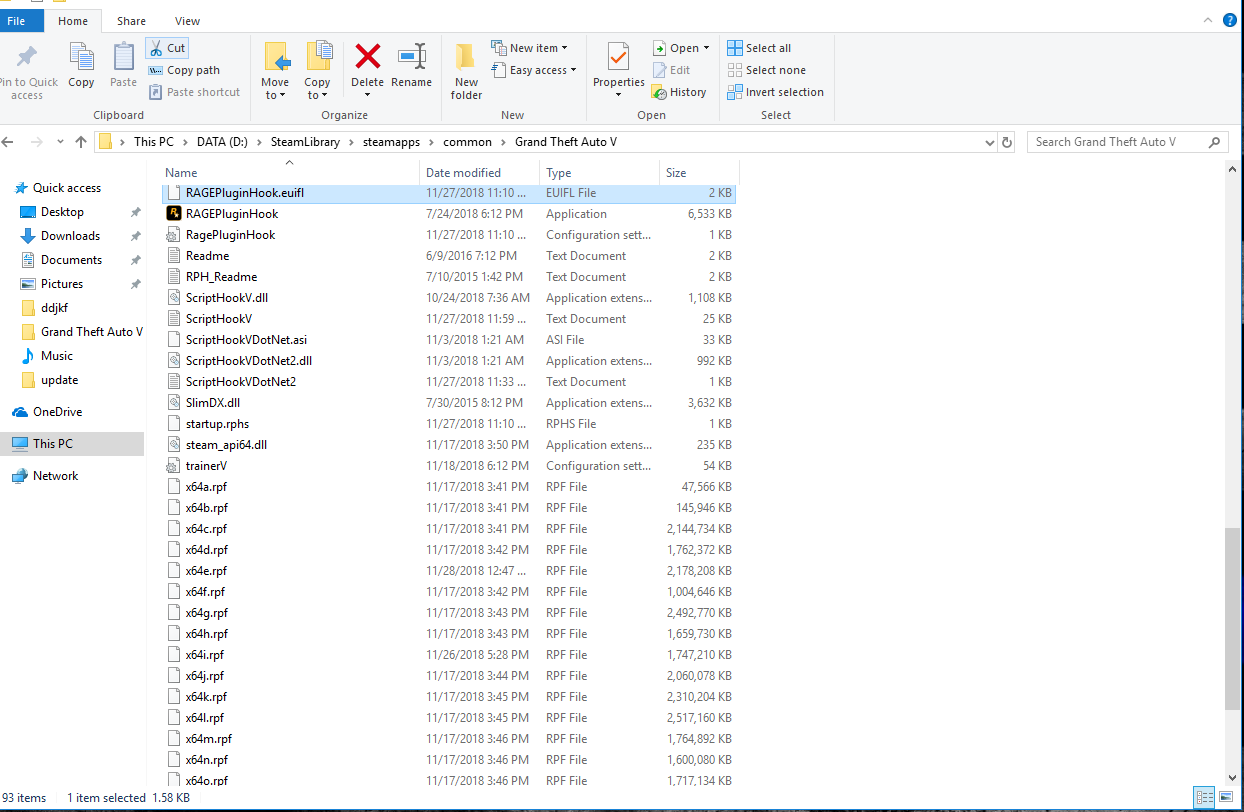The image size is (1244, 812).
Task: Switch to the View ribbon tab
Action: (x=187, y=20)
